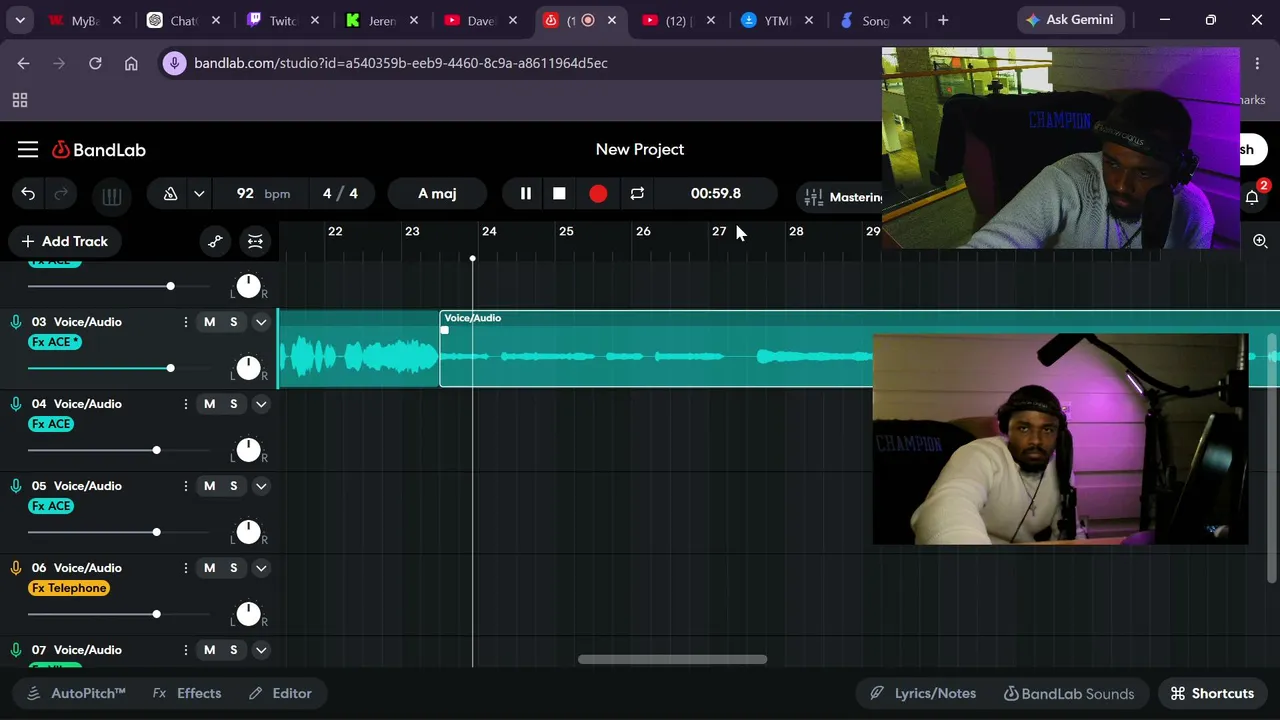The height and width of the screenshot is (720, 1280).
Task: Open the BandLab Sounds panel
Action: click(1069, 693)
